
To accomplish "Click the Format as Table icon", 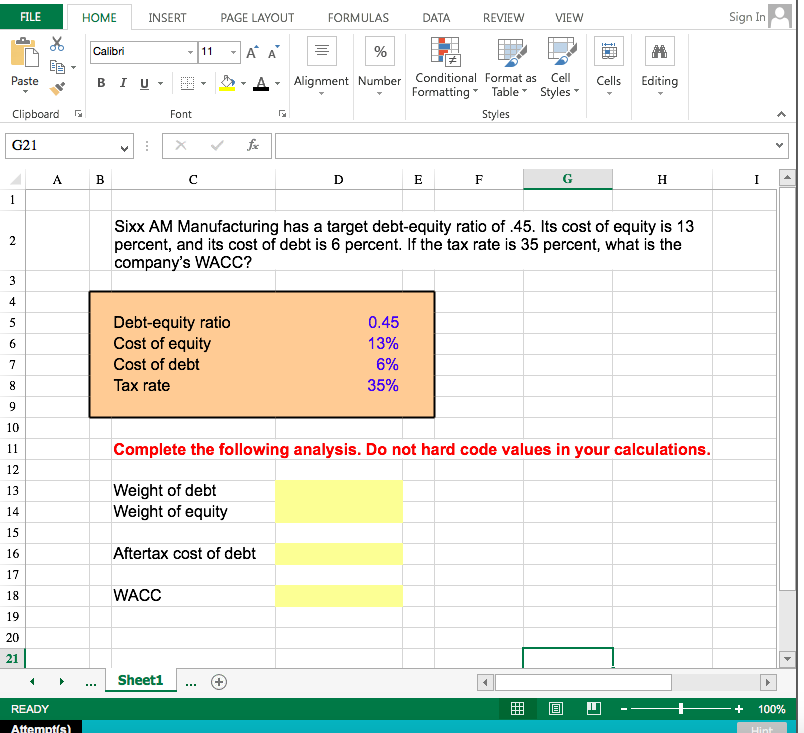I will pos(512,53).
